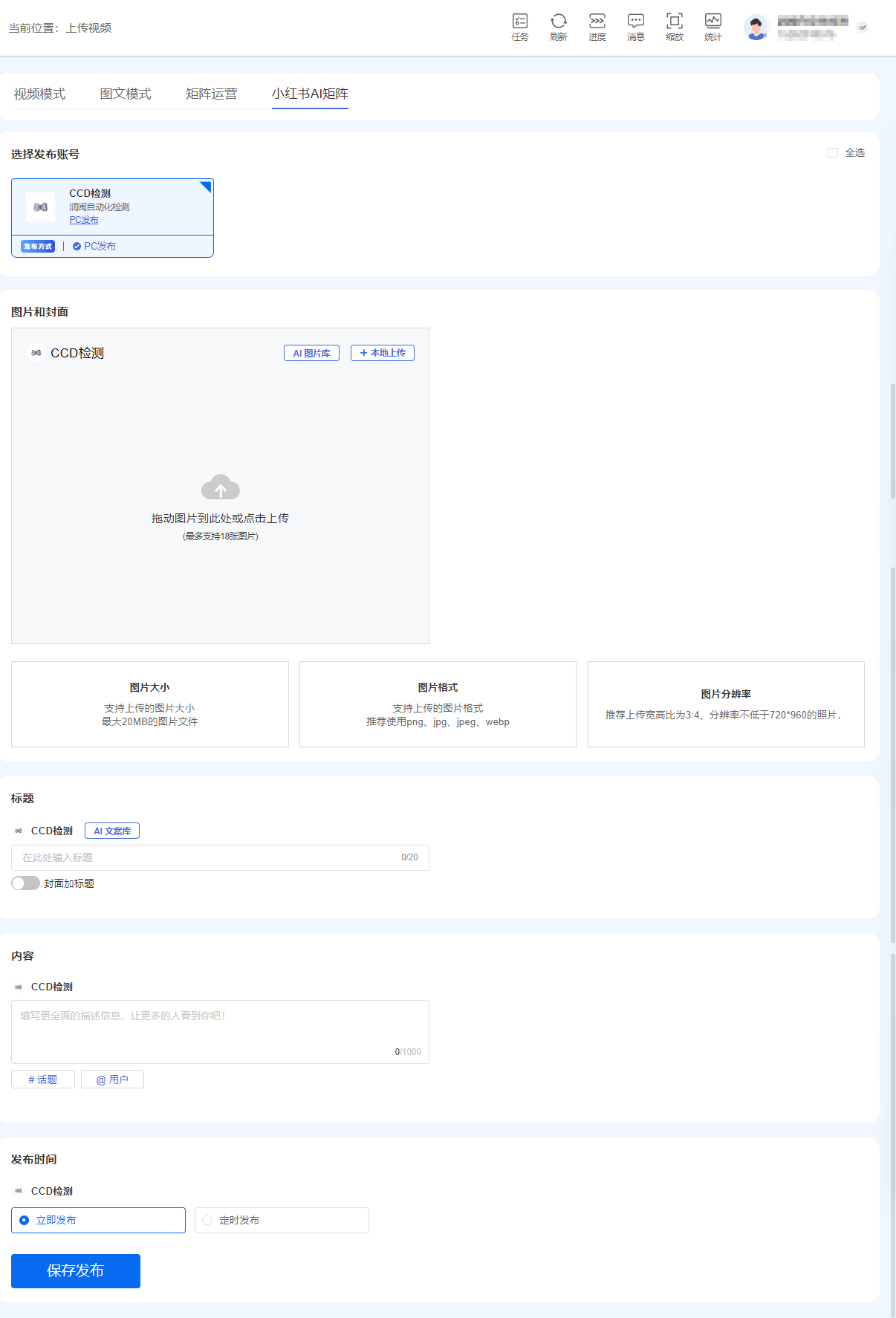The image size is (896, 1318).
Task: Toggle the 封面加标题 switch
Action: 25,883
